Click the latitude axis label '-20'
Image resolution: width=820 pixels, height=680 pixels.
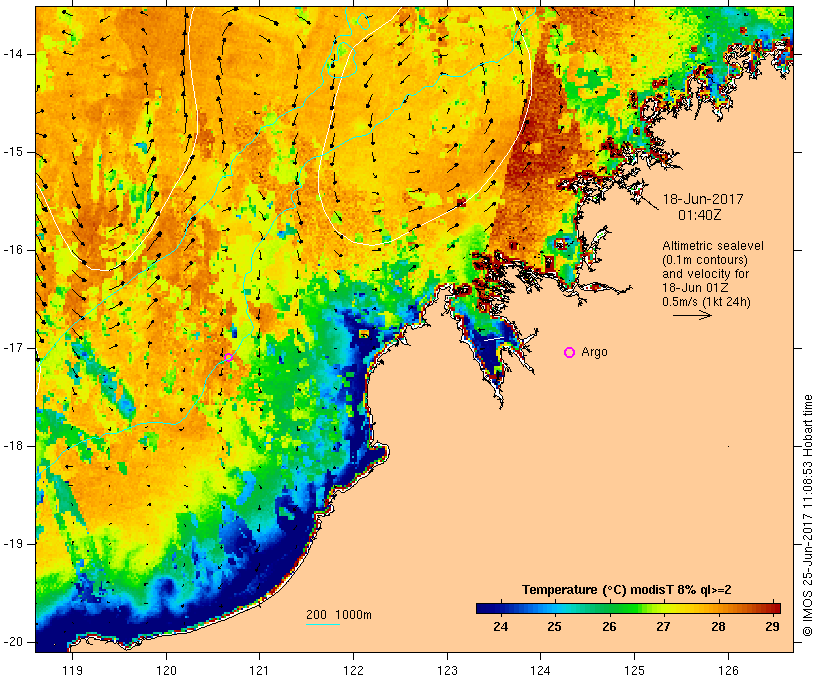pyautogui.click(x=13, y=642)
